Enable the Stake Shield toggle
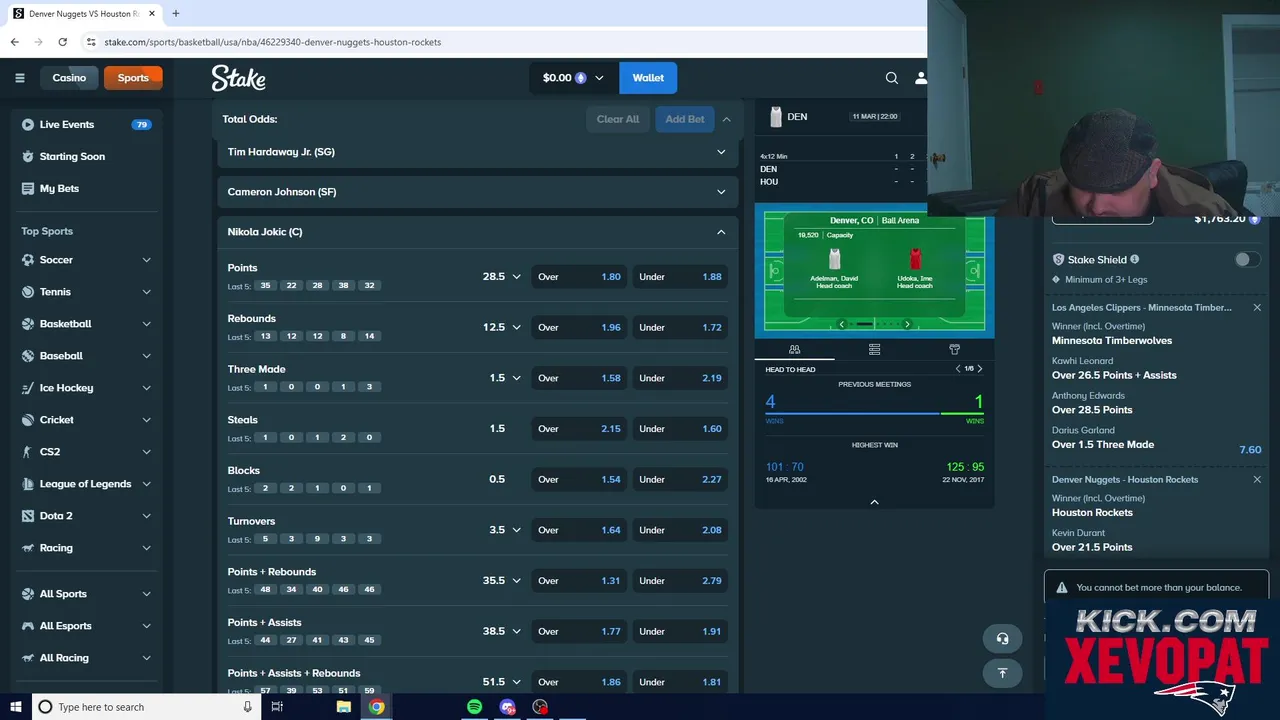Image resolution: width=1280 pixels, height=720 pixels. [1245, 260]
